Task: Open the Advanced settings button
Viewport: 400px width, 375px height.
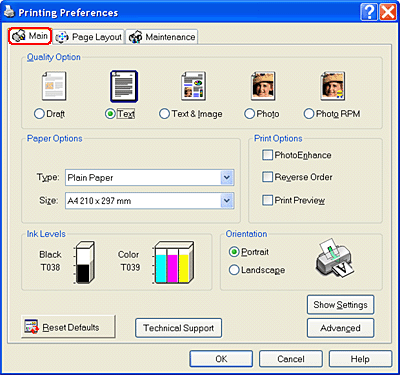Action: click(340, 328)
